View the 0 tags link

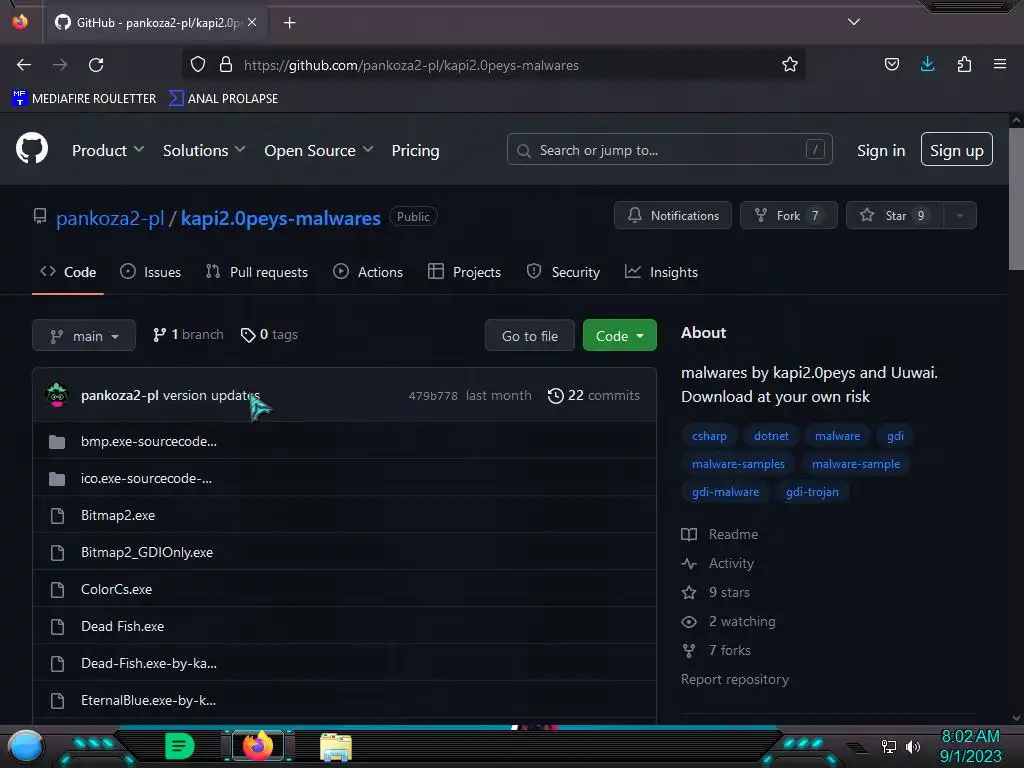[269, 334]
